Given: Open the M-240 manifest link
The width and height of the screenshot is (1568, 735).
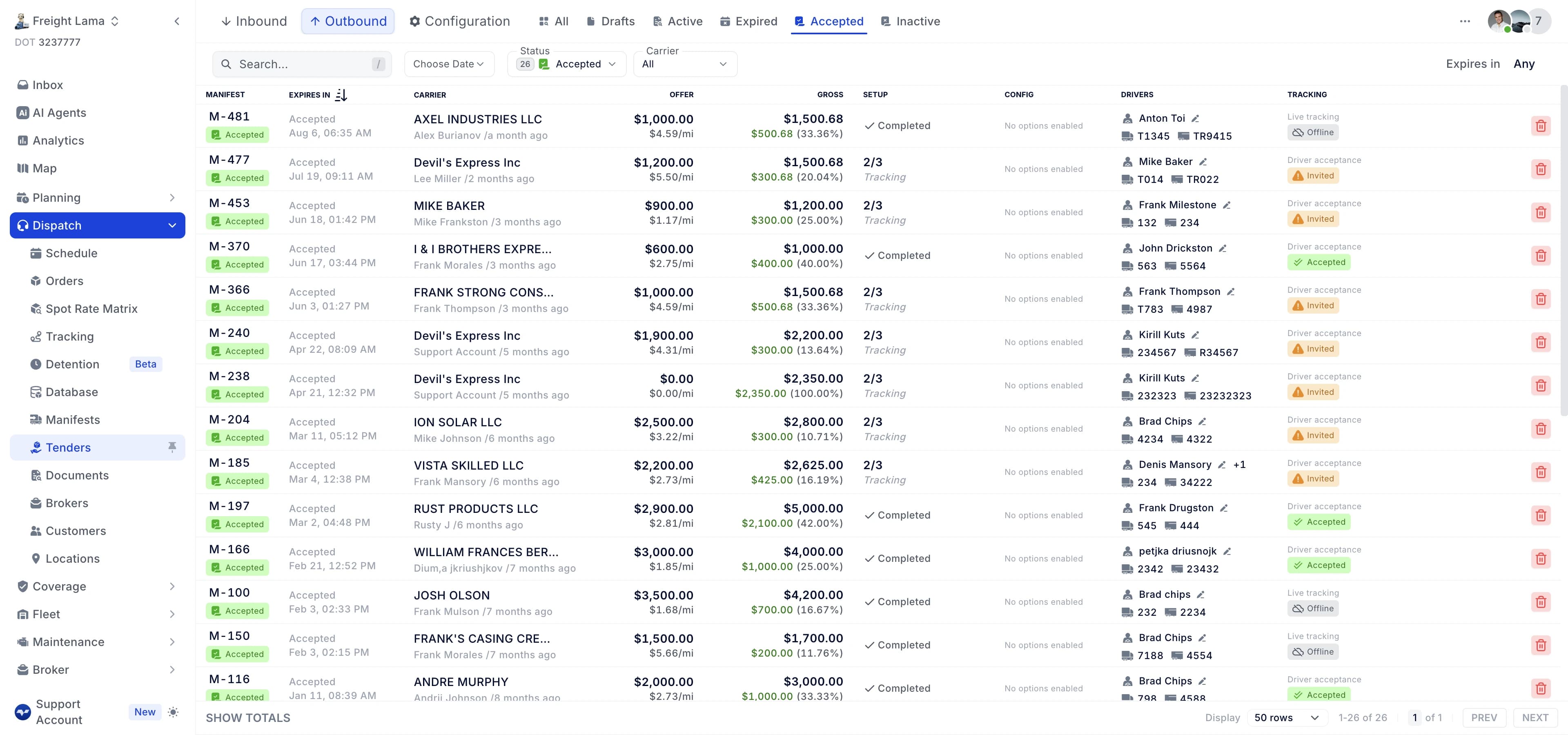Looking at the screenshot, I should tap(229, 334).
